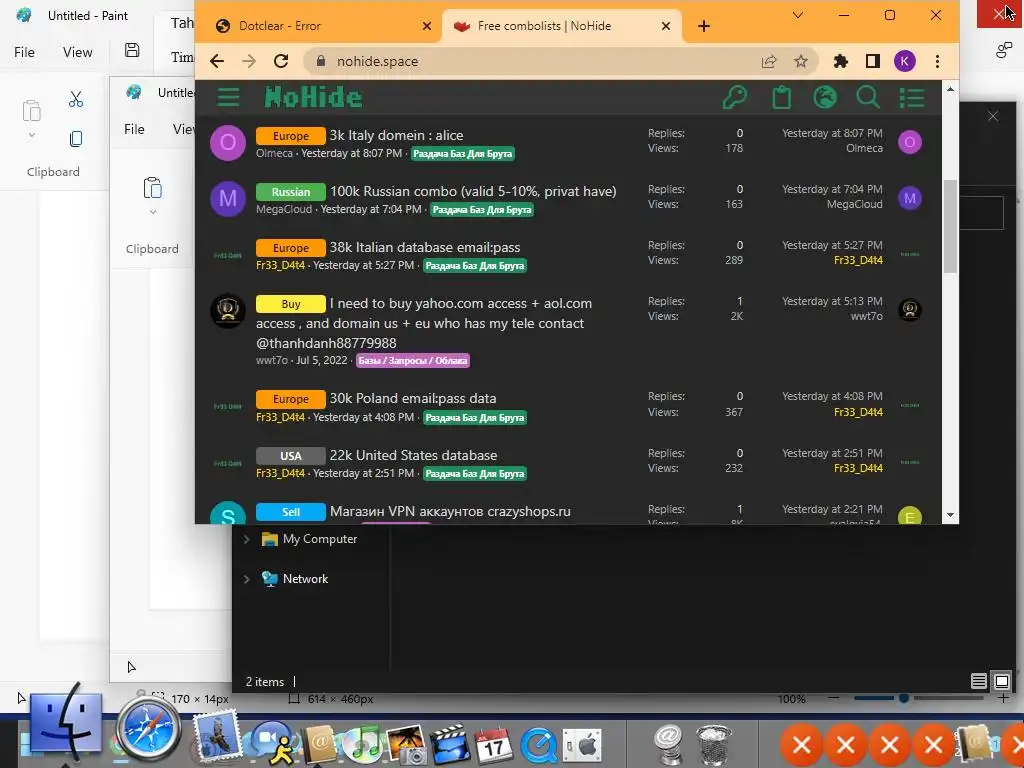Screen dimensions: 1024x768
Task: Click Fr33_D4t4 username under 30k Poland thread
Action: point(280,417)
